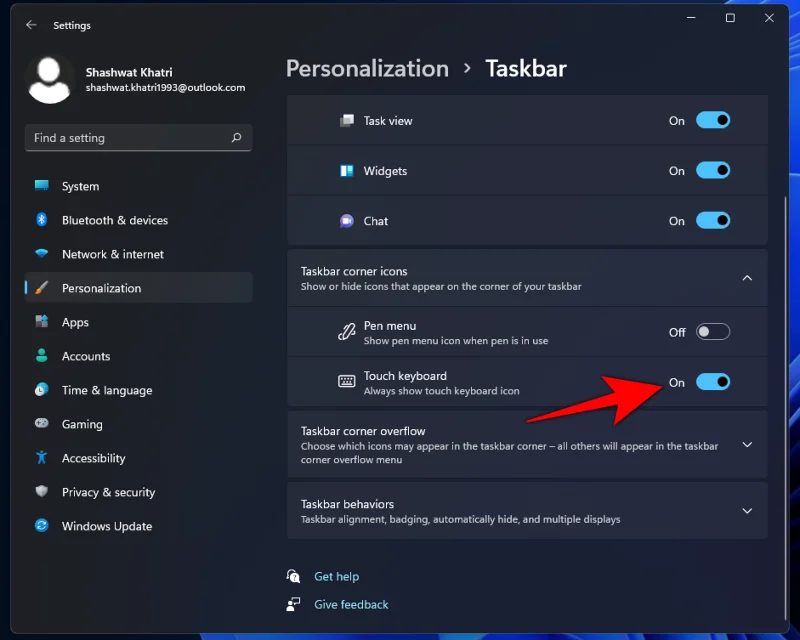800x640 pixels.
Task: Open the Gaming settings icon
Action: click(42, 424)
